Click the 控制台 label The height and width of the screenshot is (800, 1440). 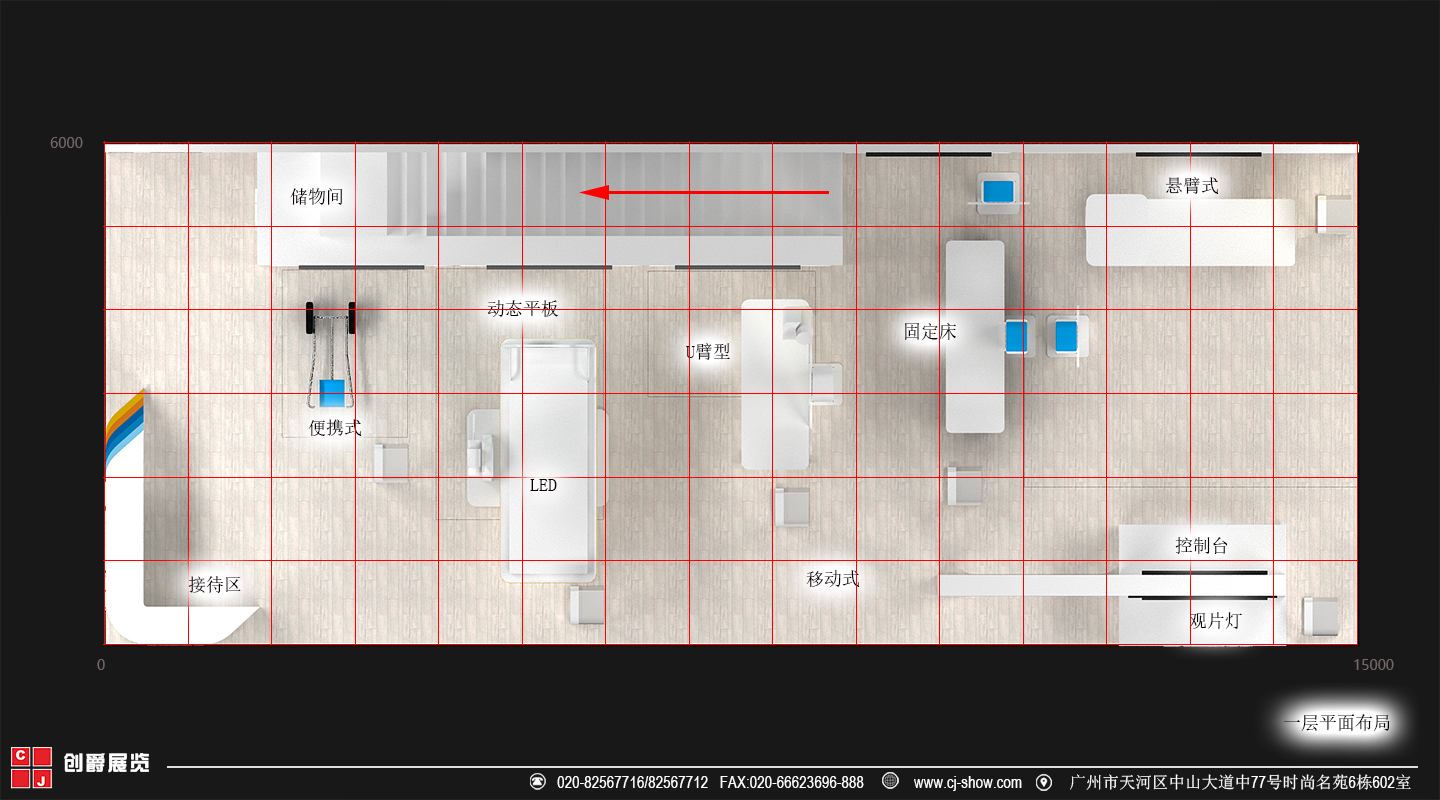1201,546
